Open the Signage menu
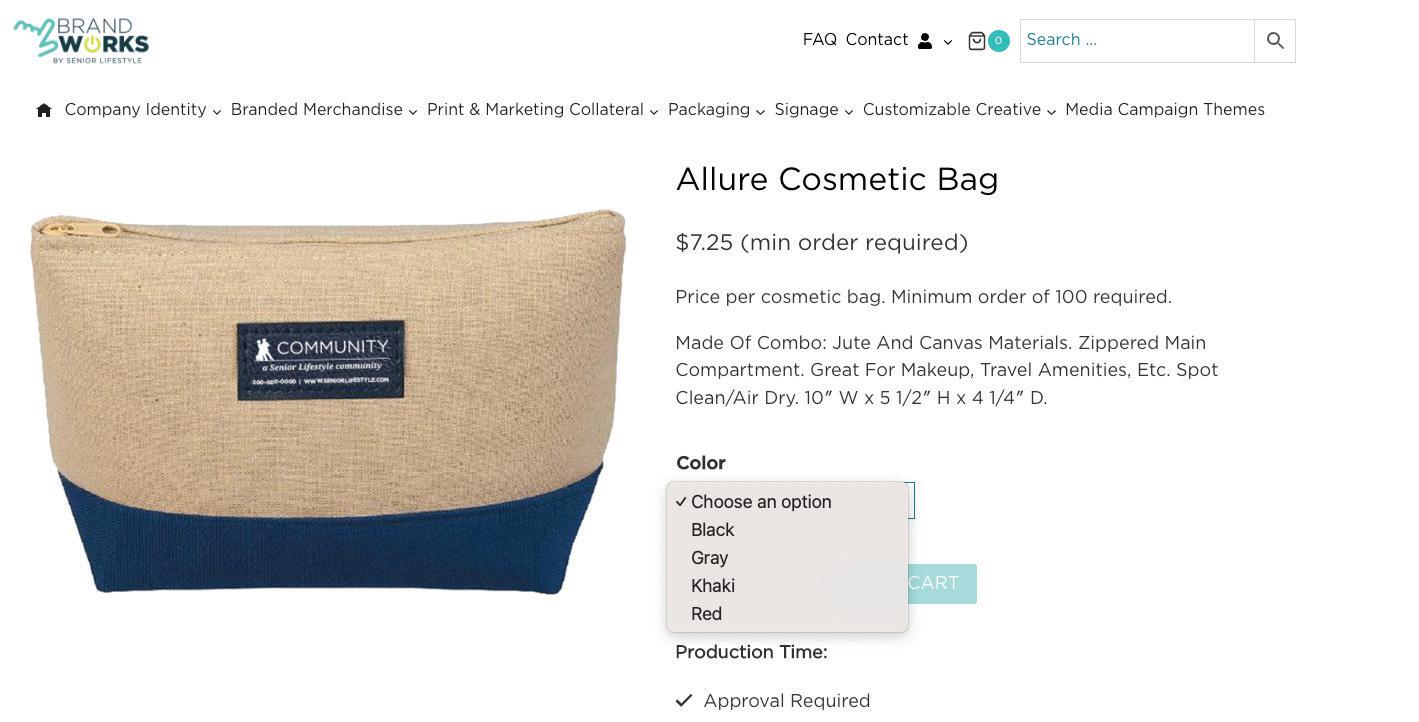Screen dimensions: 1419x722 click(814, 110)
